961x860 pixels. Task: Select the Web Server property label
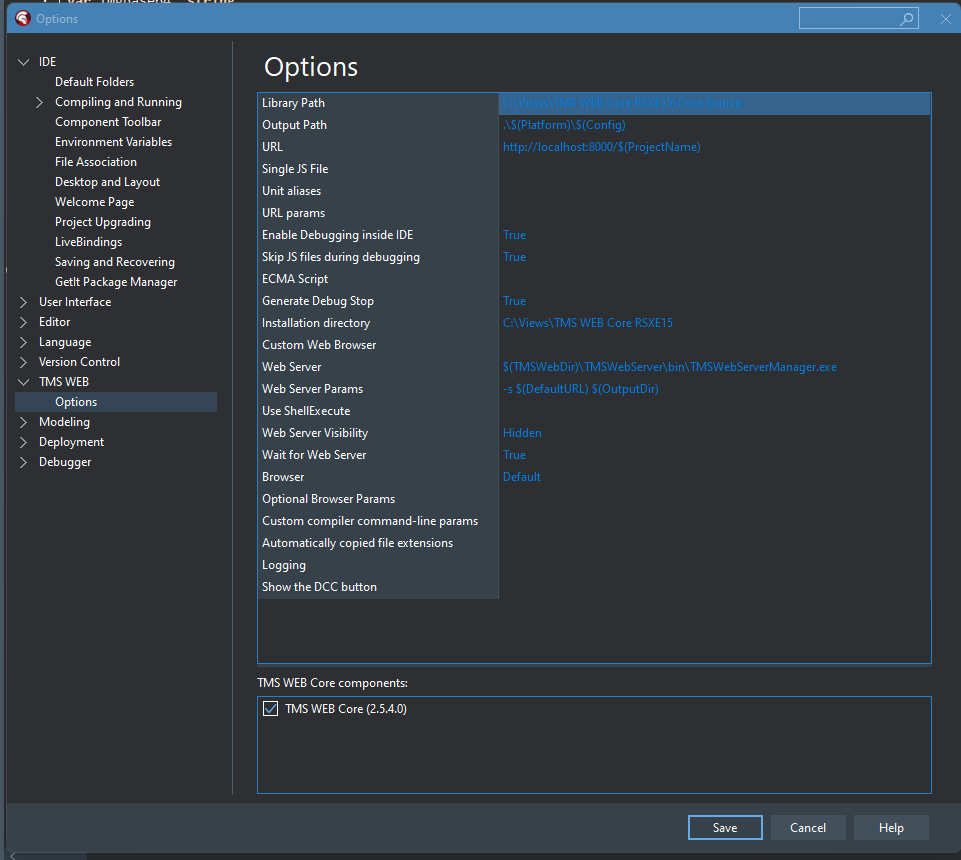tap(378, 367)
